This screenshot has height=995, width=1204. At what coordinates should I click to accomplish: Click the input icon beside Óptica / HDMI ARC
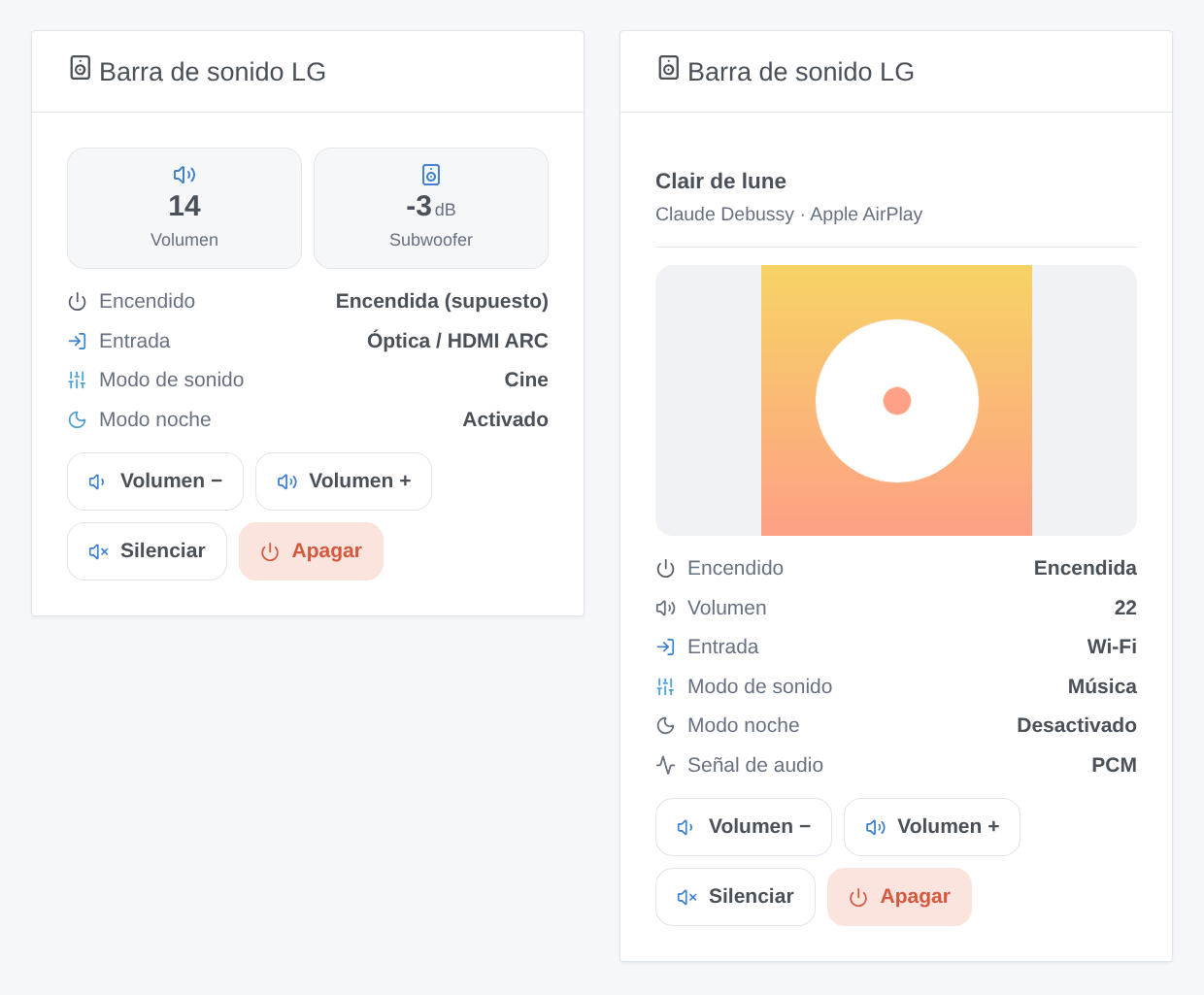coord(78,341)
